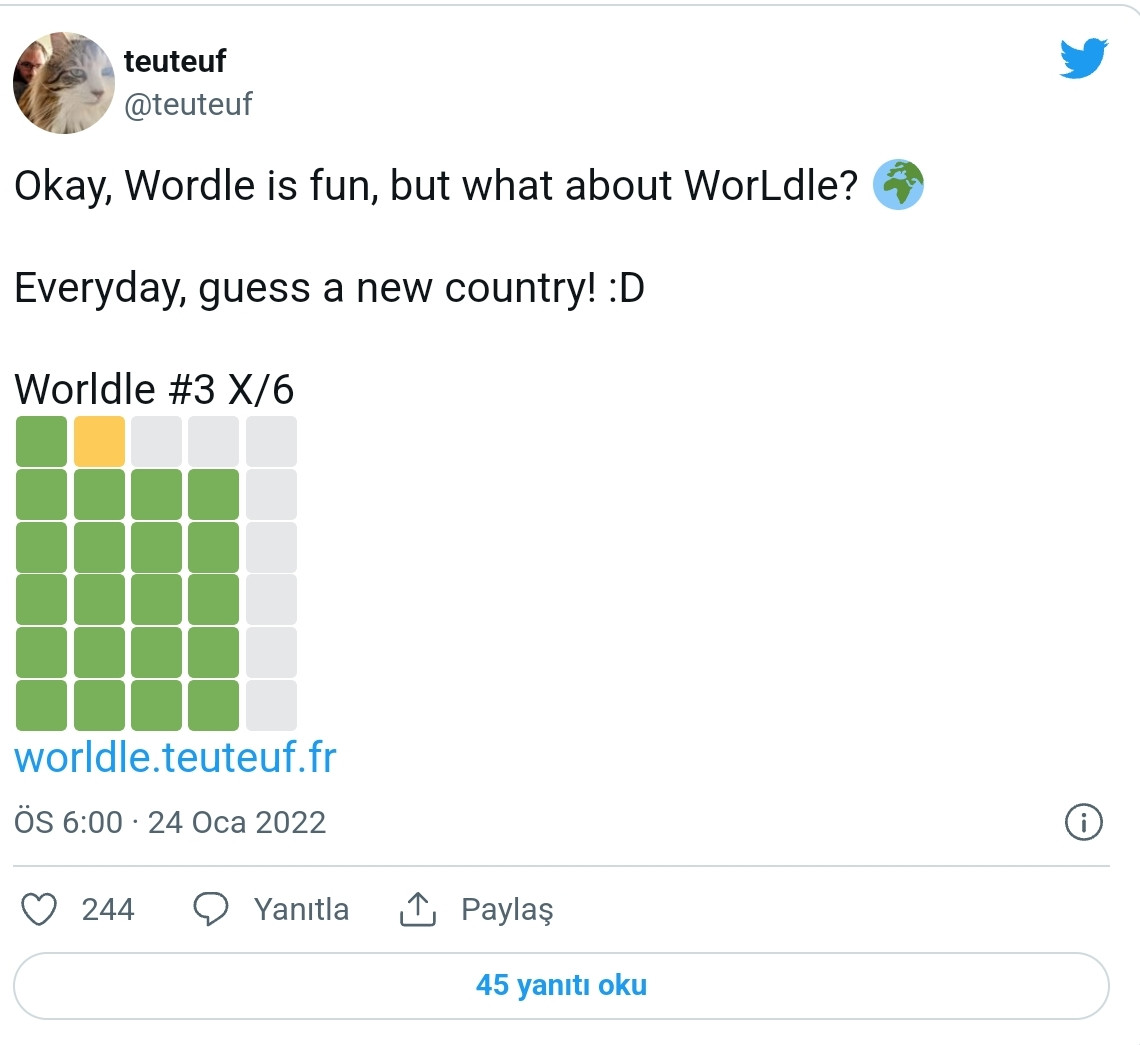This screenshot has height=1045, width=1140.
Task: Click the last gray square in bottom row
Action: [x=271, y=705]
